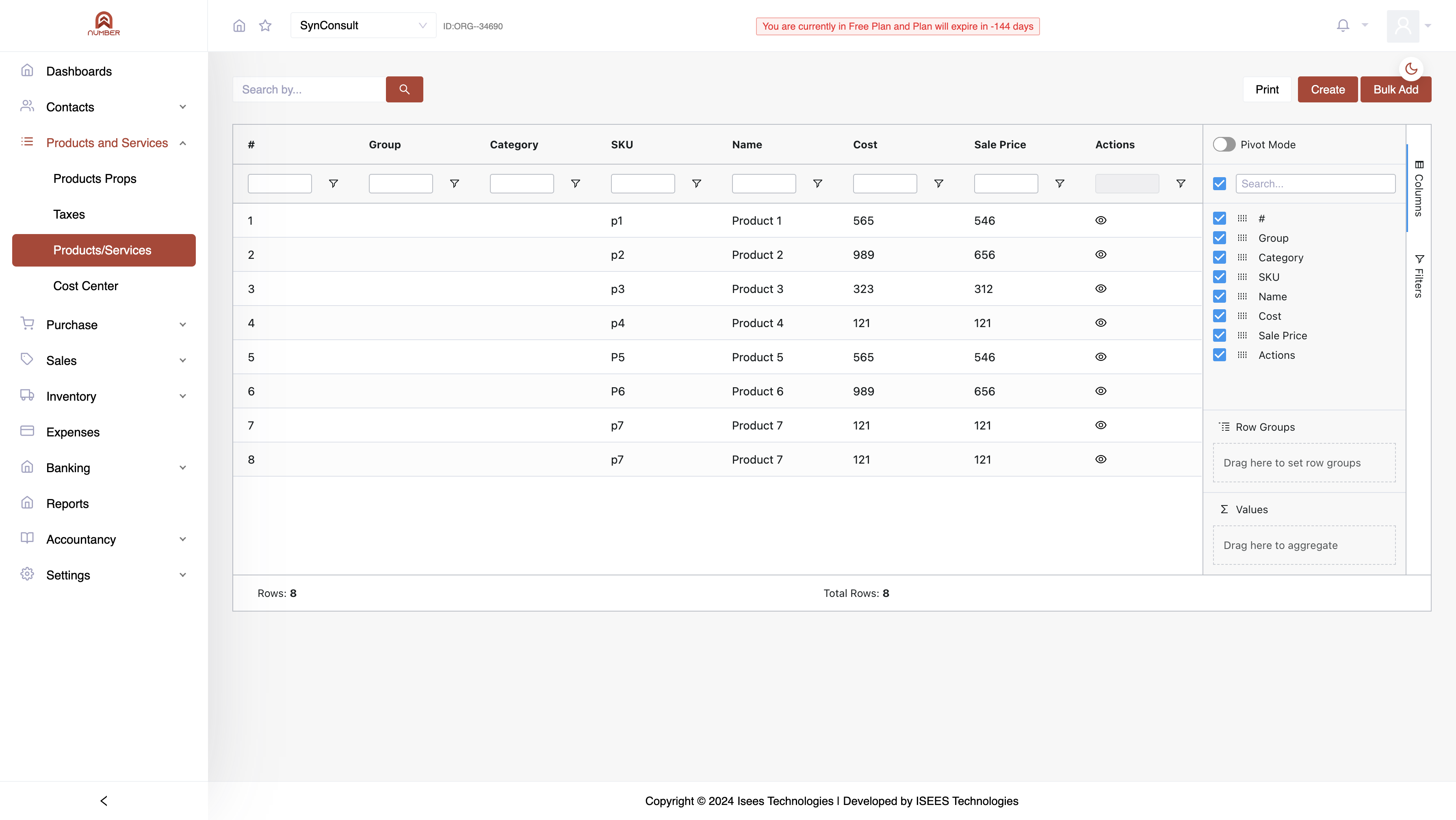Uncheck the Sale Price column checkbox
Viewport: 1456px width, 820px height.
coord(1219,335)
